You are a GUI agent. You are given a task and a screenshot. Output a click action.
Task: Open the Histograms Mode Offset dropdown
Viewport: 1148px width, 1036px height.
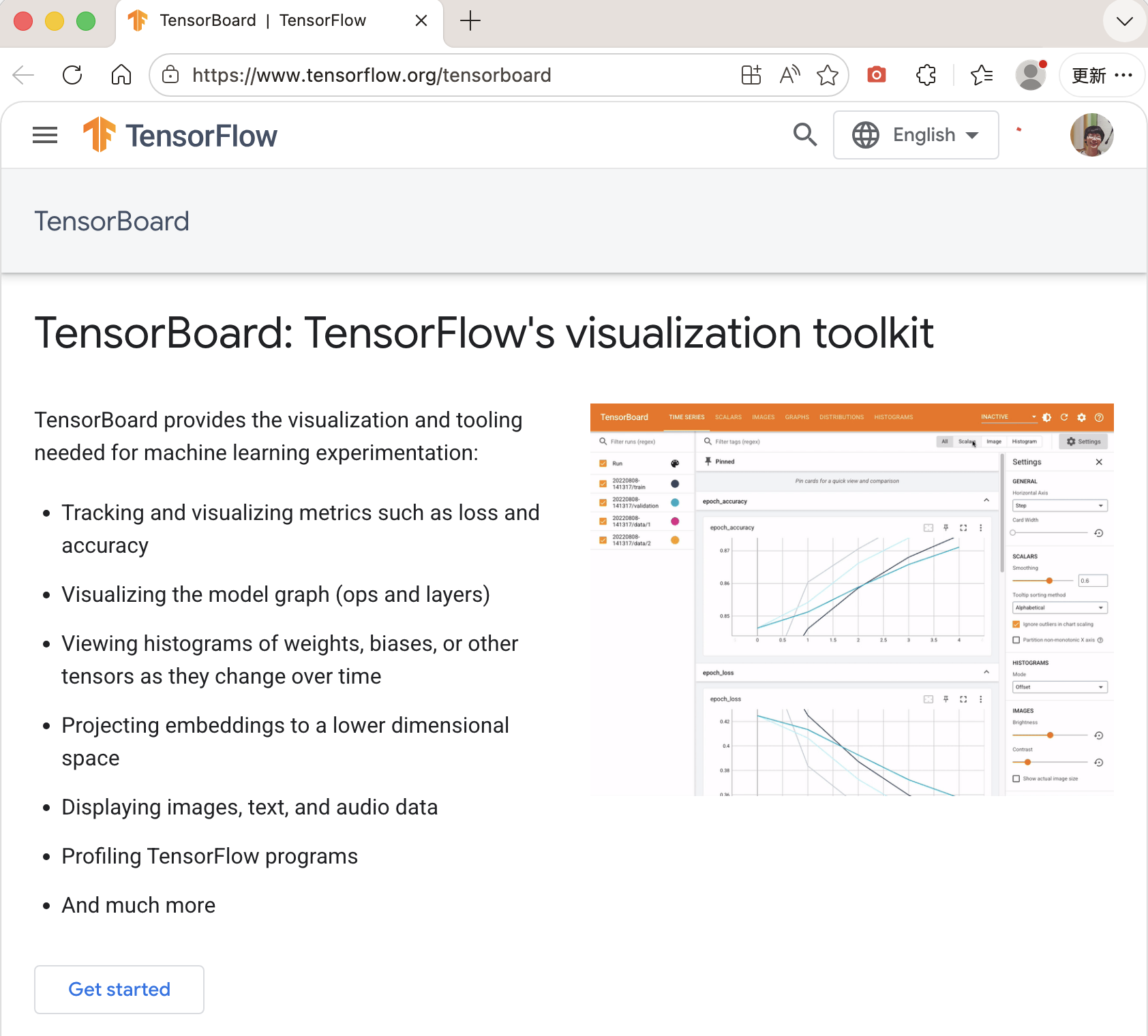[x=1060, y=687]
